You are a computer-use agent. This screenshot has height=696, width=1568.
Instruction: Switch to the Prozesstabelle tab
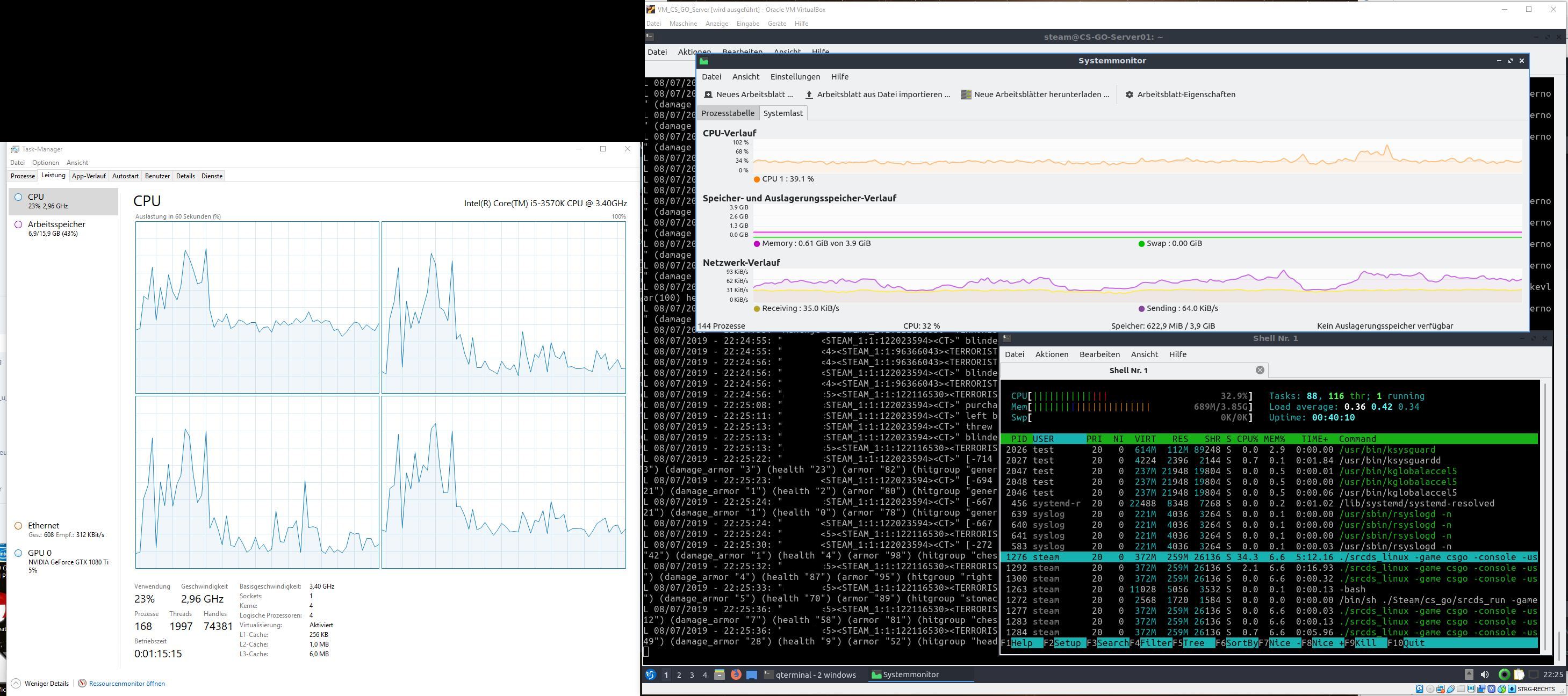coord(728,113)
